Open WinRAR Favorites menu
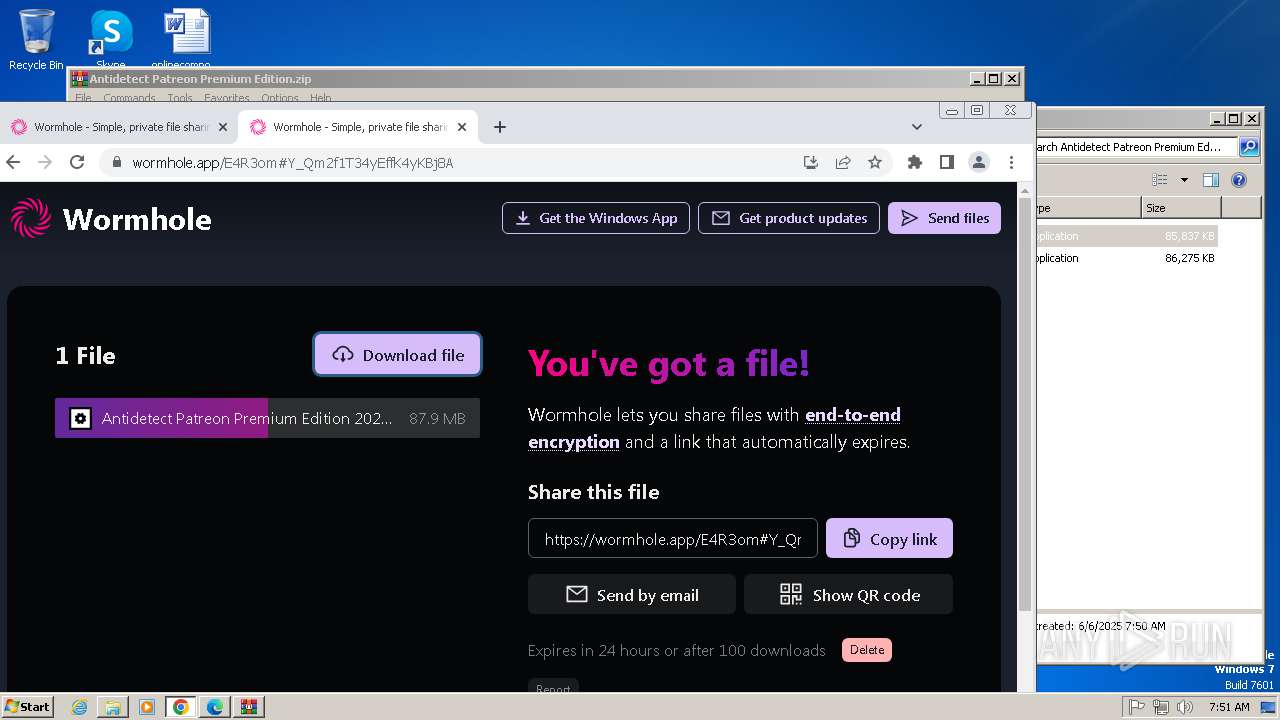 [227, 98]
